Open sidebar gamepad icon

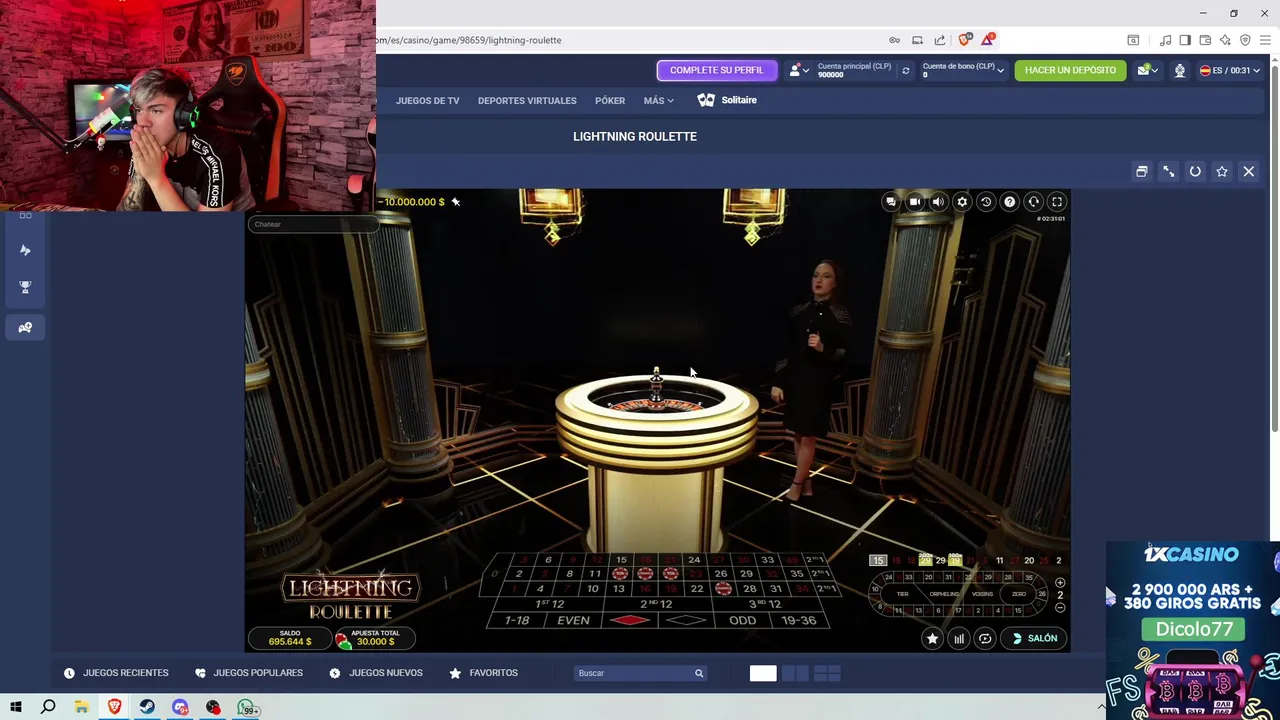tap(25, 327)
